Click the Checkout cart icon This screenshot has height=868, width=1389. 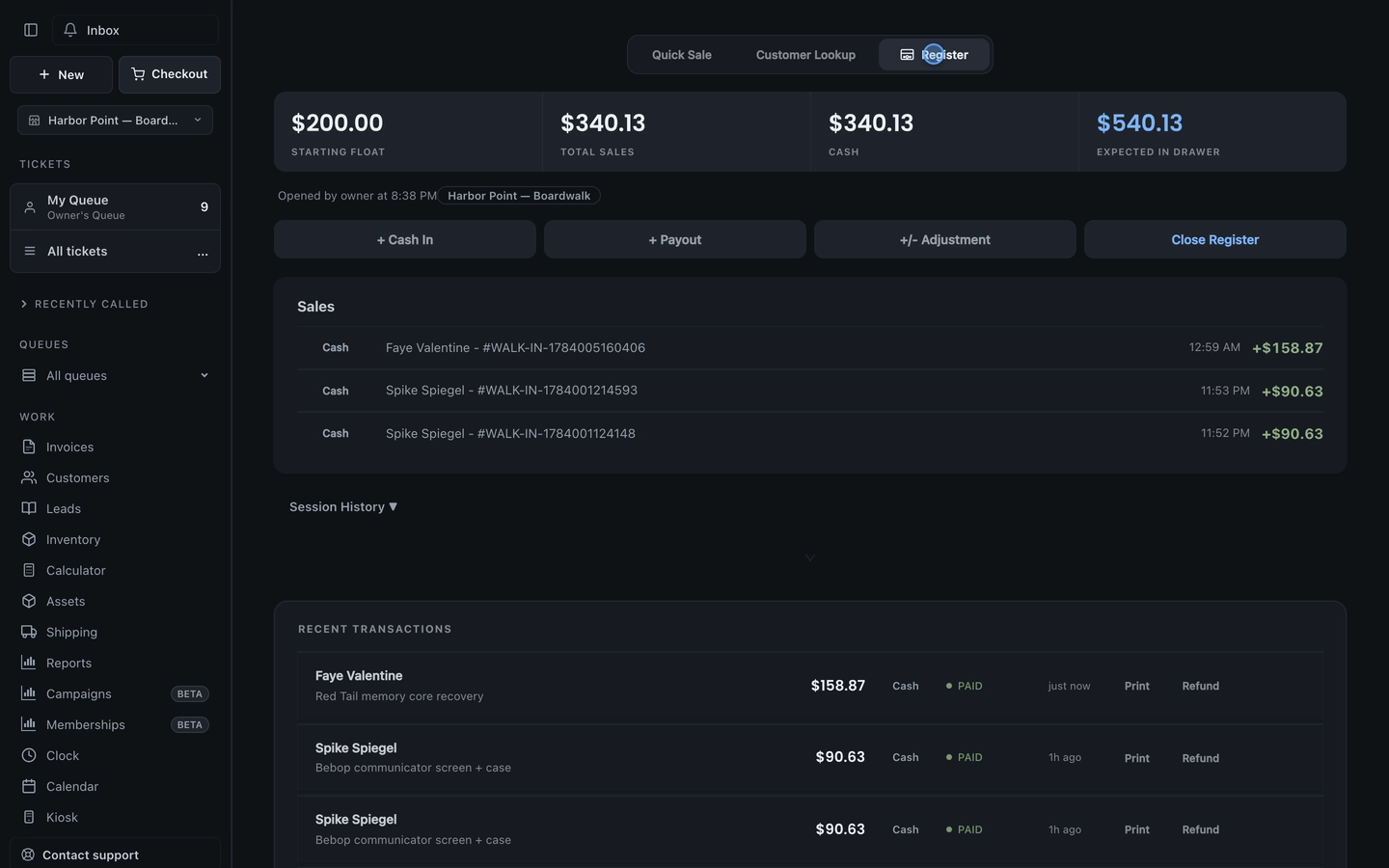click(x=138, y=74)
